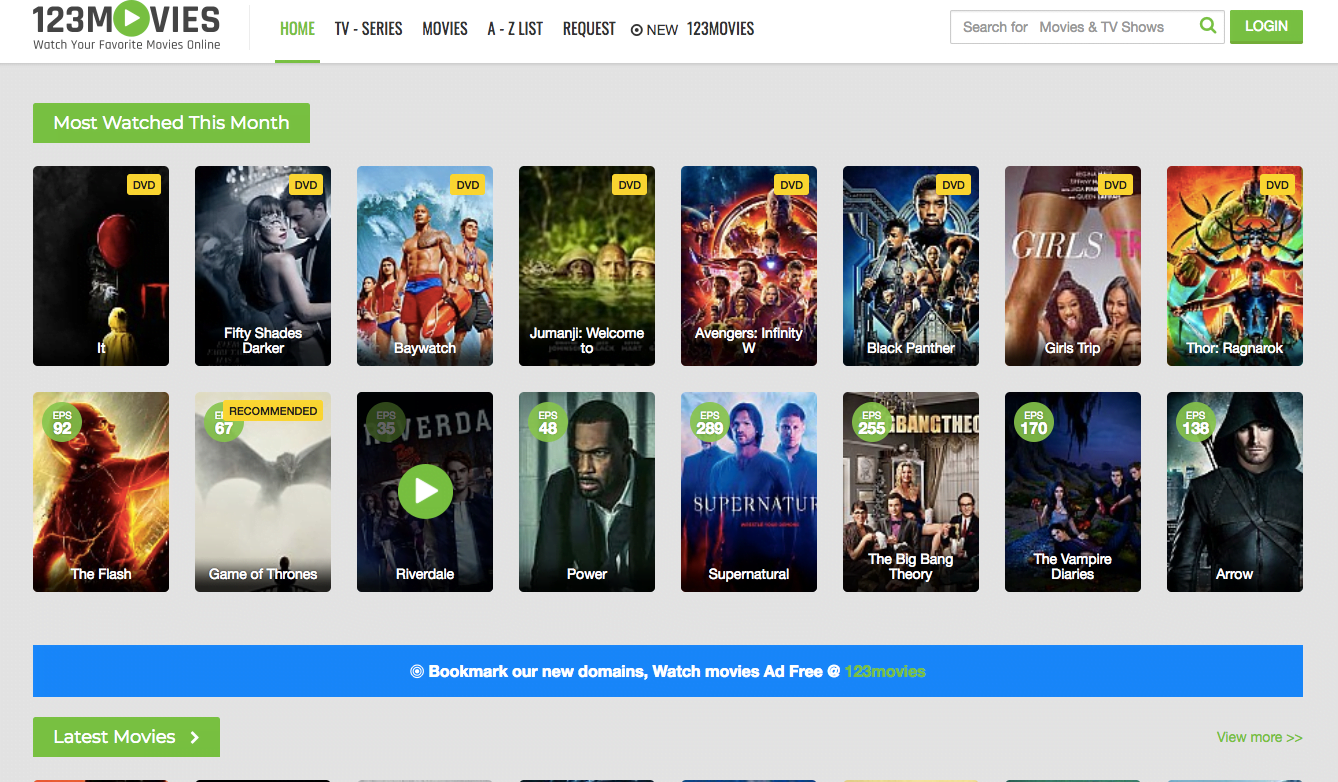
Task: Open the A - Z List page
Action: 515,29
